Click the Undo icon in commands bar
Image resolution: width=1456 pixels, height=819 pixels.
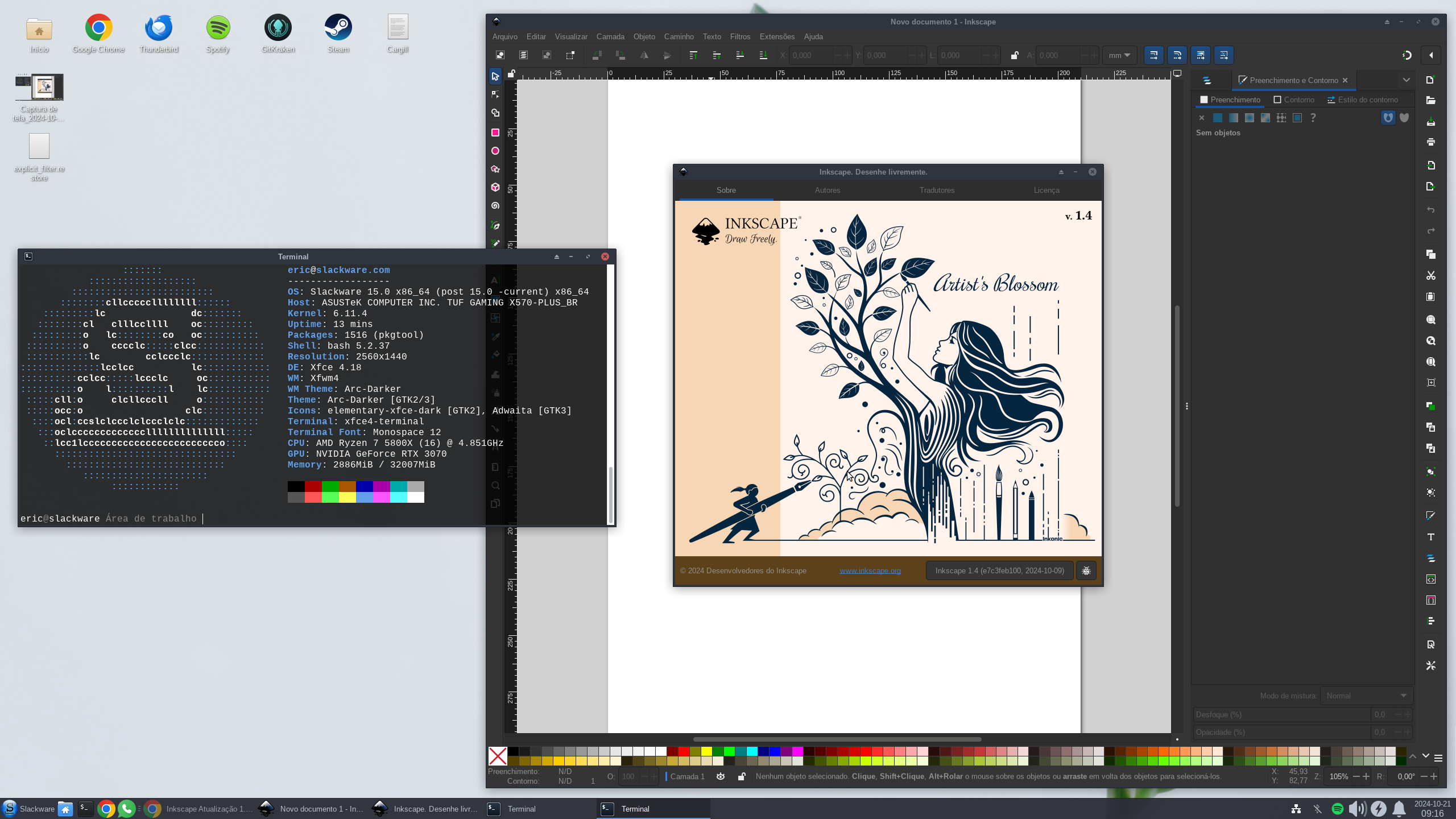(x=1431, y=210)
